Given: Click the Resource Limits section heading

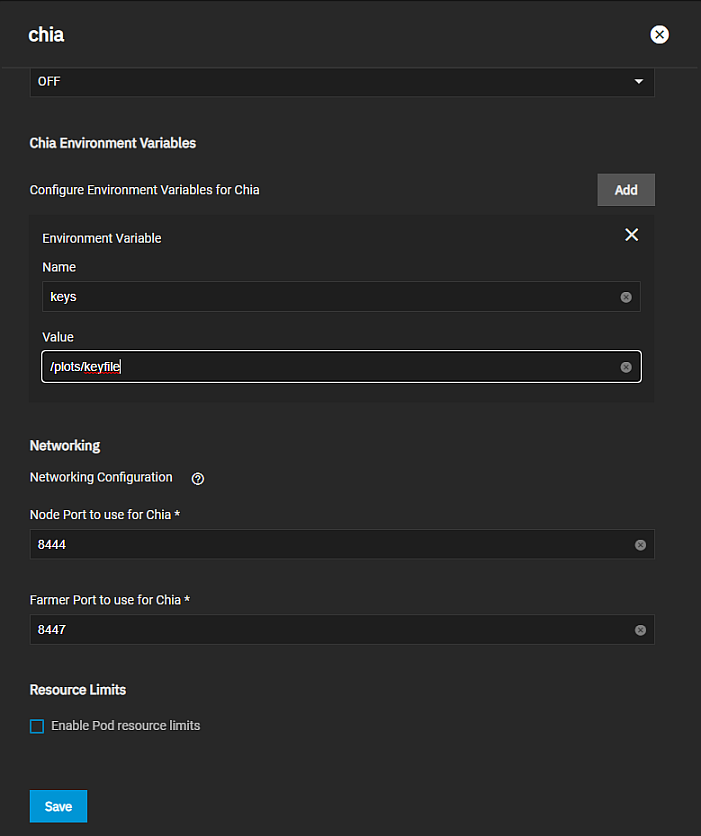Looking at the screenshot, I should [78, 690].
